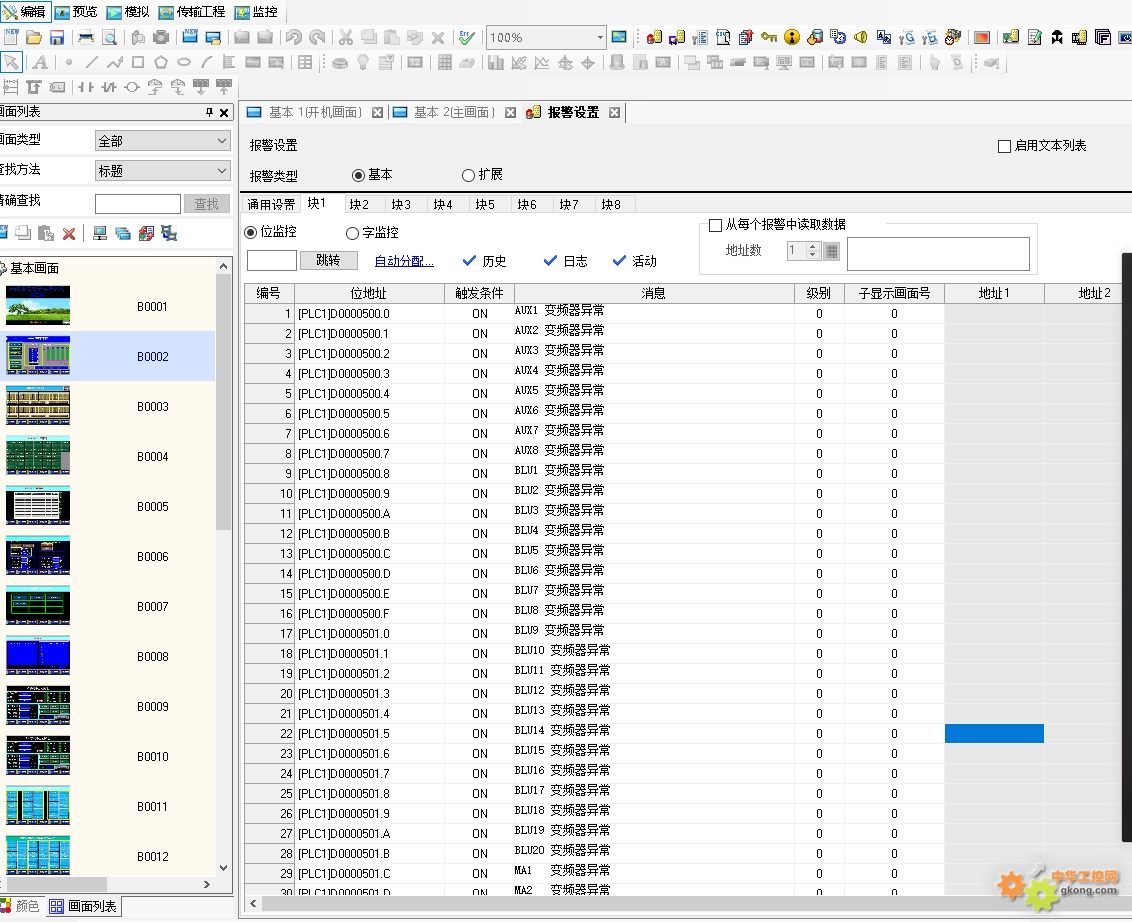Click the language translation A icon

tap(884, 38)
